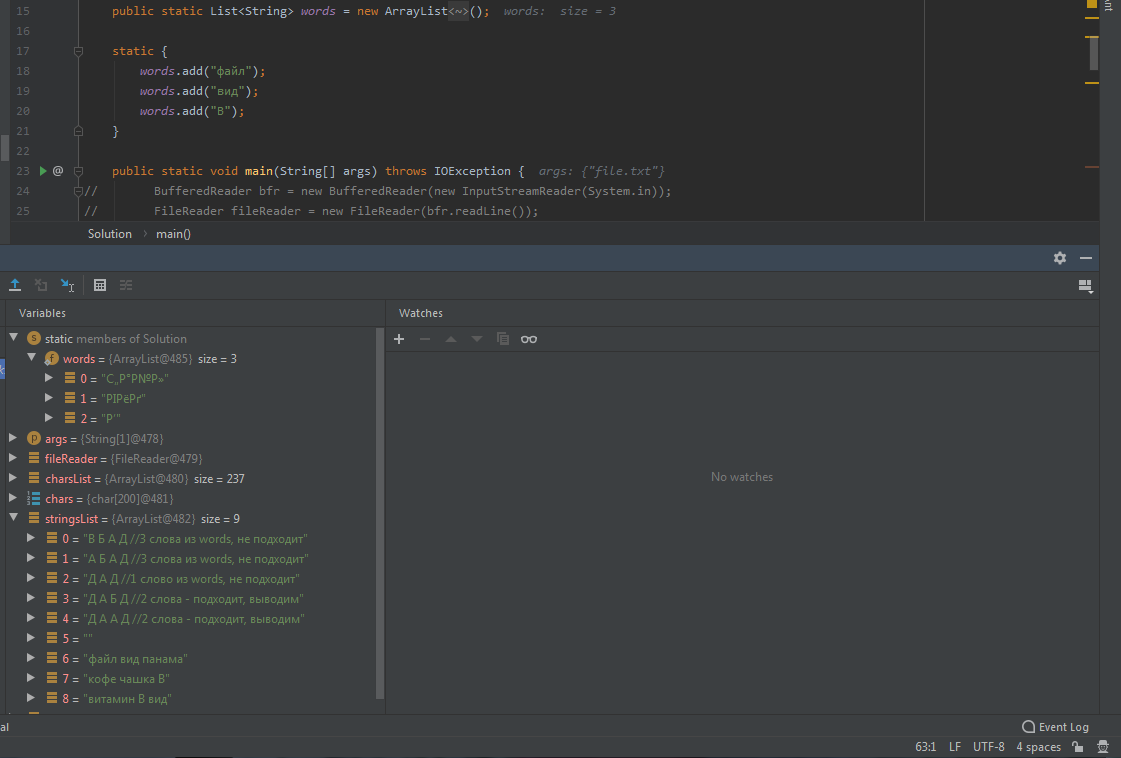The width and height of the screenshot is (1121, 758).
Task: Collapse the stringsList variable node
Action: (13, 518)
